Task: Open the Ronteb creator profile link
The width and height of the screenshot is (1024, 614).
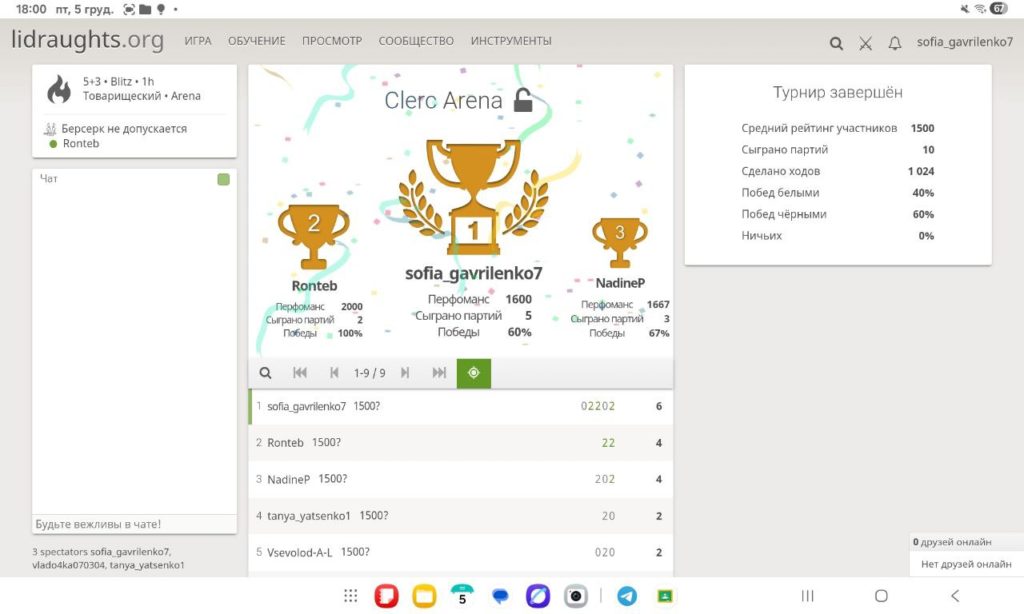Action: 81,144
